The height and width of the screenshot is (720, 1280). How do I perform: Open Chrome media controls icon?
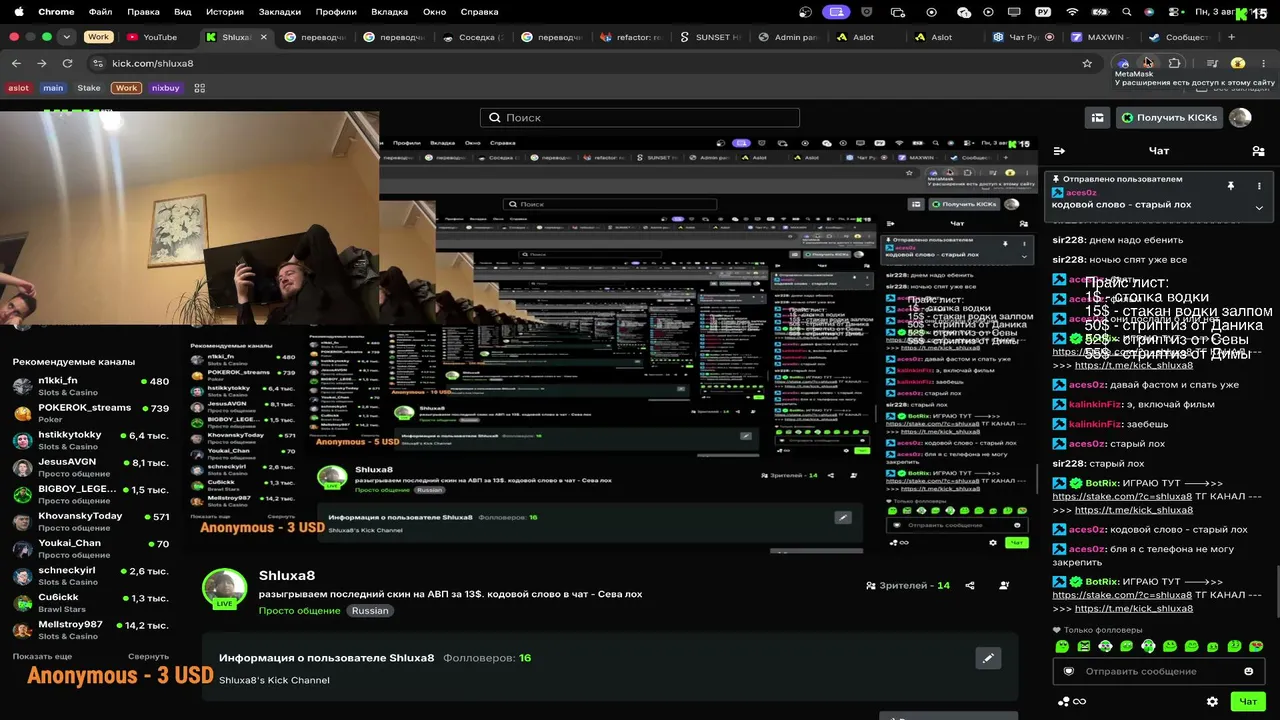1212,63
